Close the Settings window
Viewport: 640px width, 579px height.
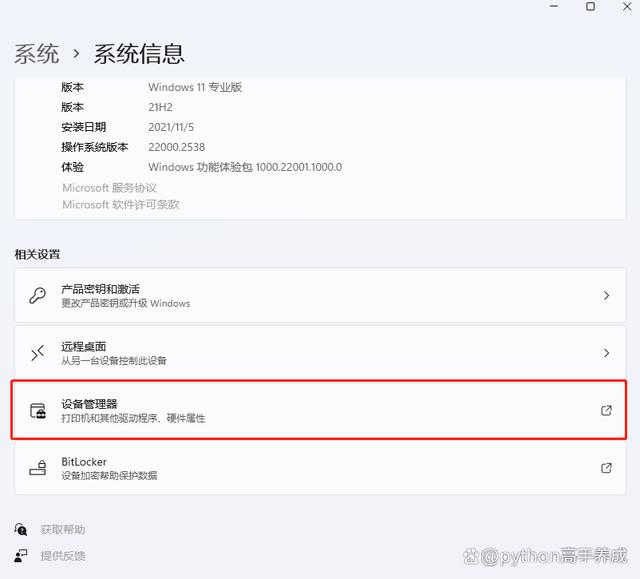tap(627, 6)
